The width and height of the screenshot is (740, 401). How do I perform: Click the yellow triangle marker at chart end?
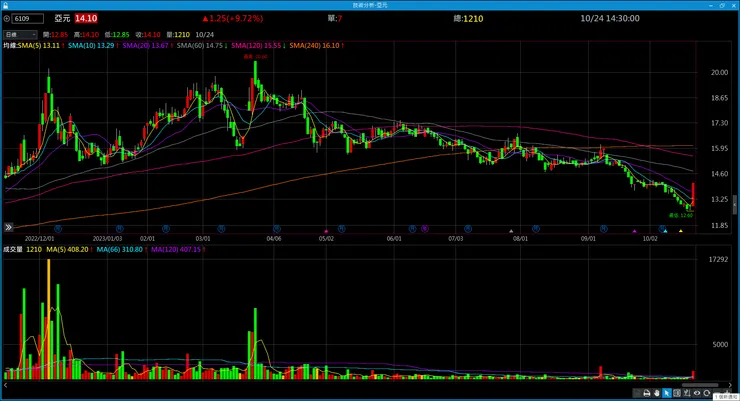681,231
